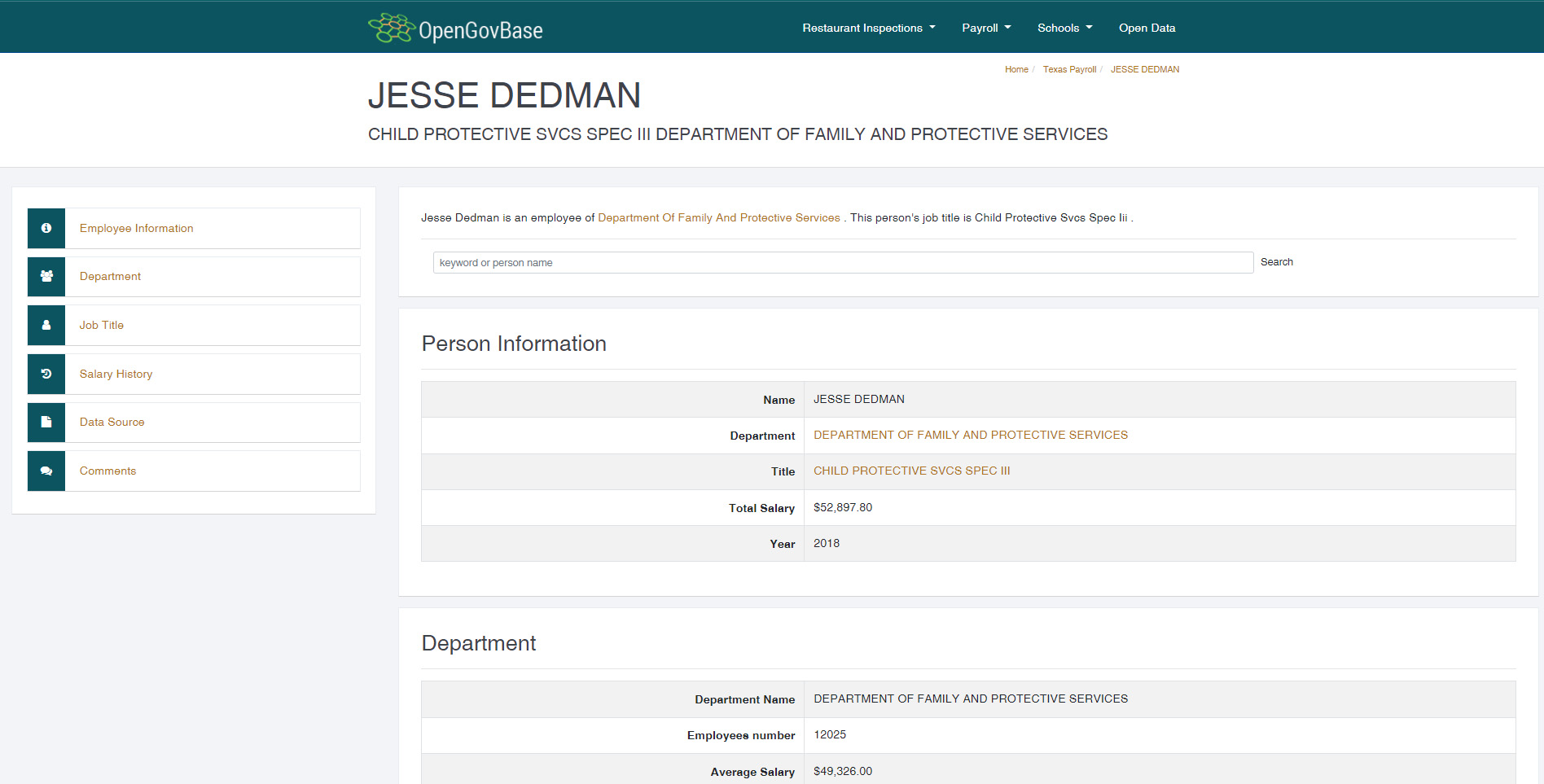Click the Data Source file icon

46,423
